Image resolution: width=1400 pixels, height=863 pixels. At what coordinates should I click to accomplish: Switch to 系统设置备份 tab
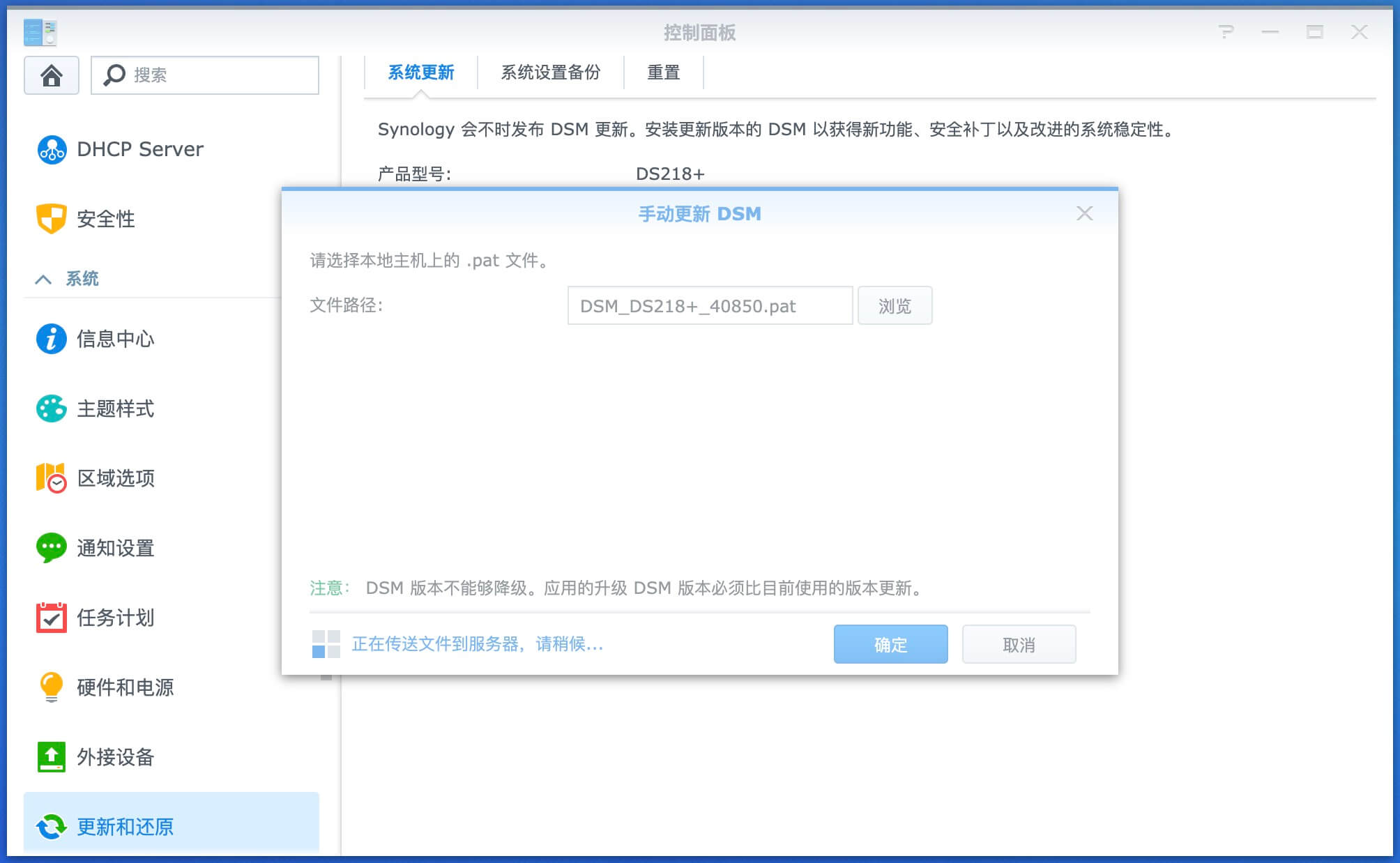pos(551,72)
